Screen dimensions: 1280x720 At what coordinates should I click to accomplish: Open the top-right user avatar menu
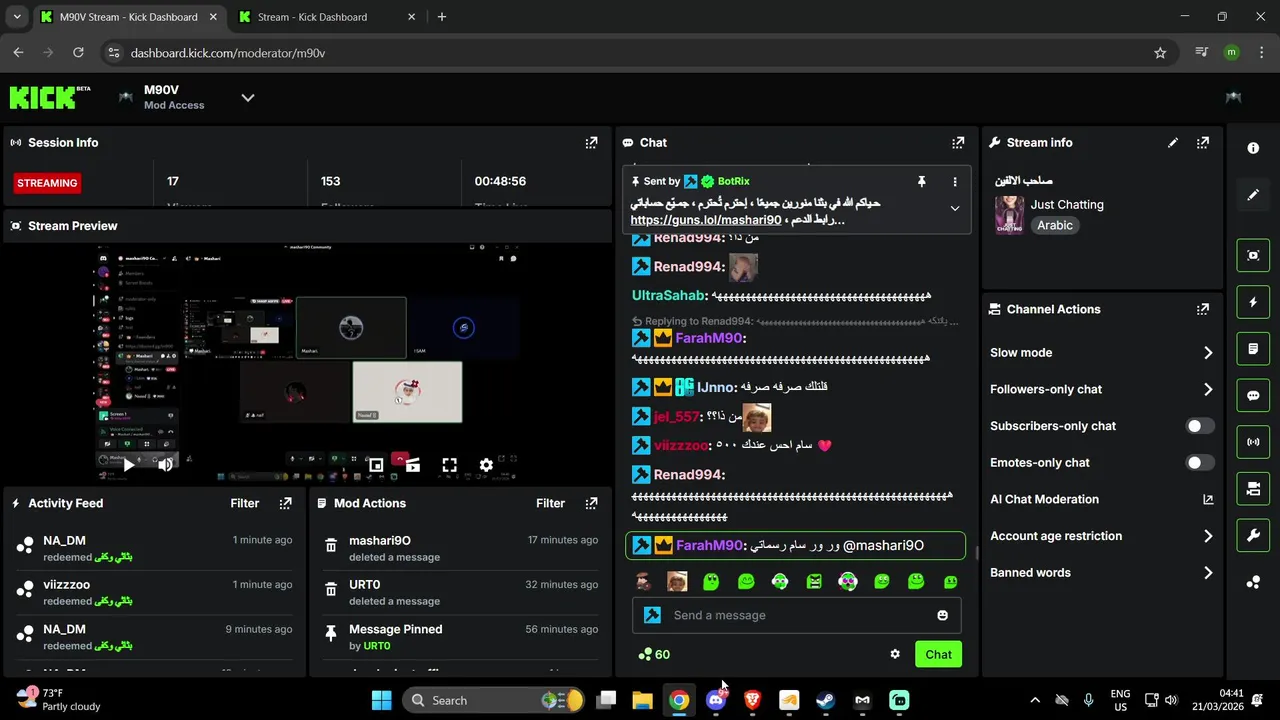pos(1233,97)
